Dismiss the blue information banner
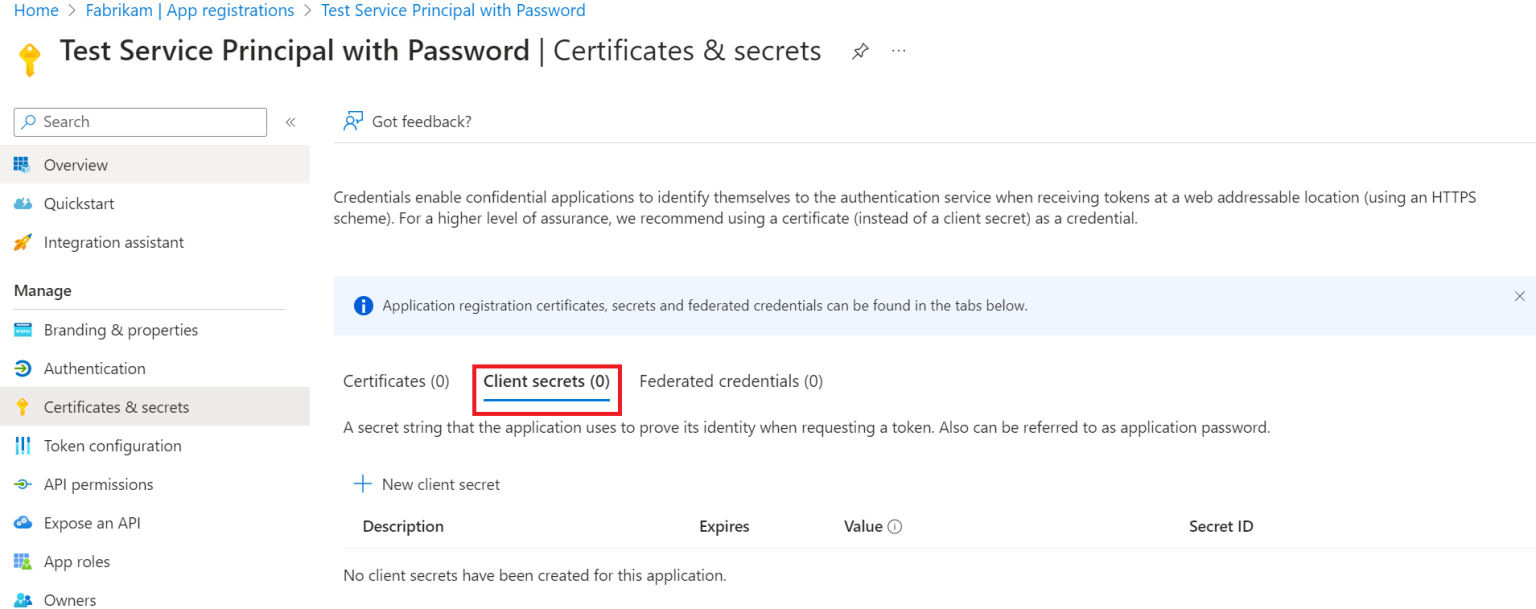 click(1519, 297)
